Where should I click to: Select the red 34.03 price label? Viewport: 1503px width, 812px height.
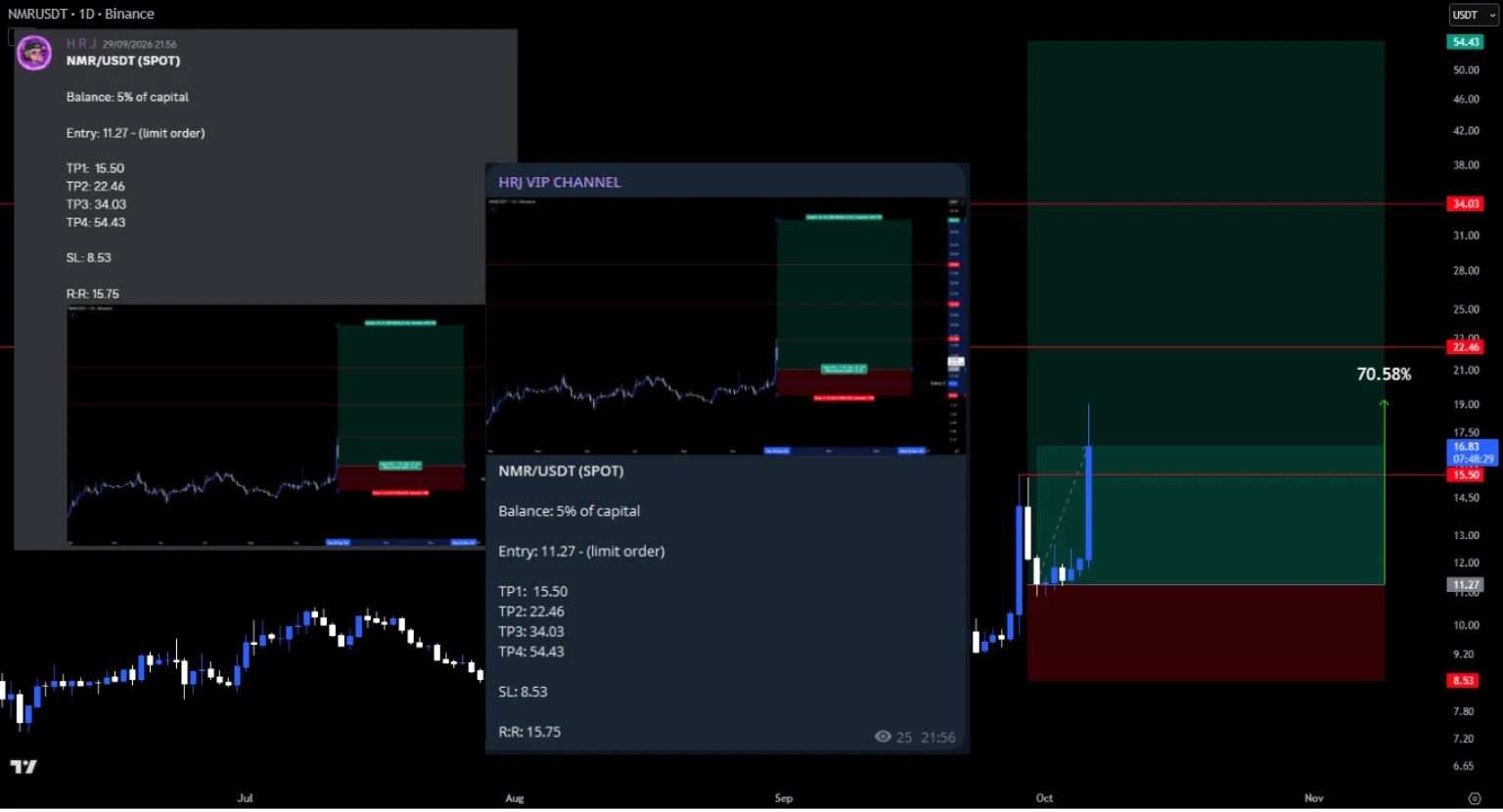(1466, 203)
